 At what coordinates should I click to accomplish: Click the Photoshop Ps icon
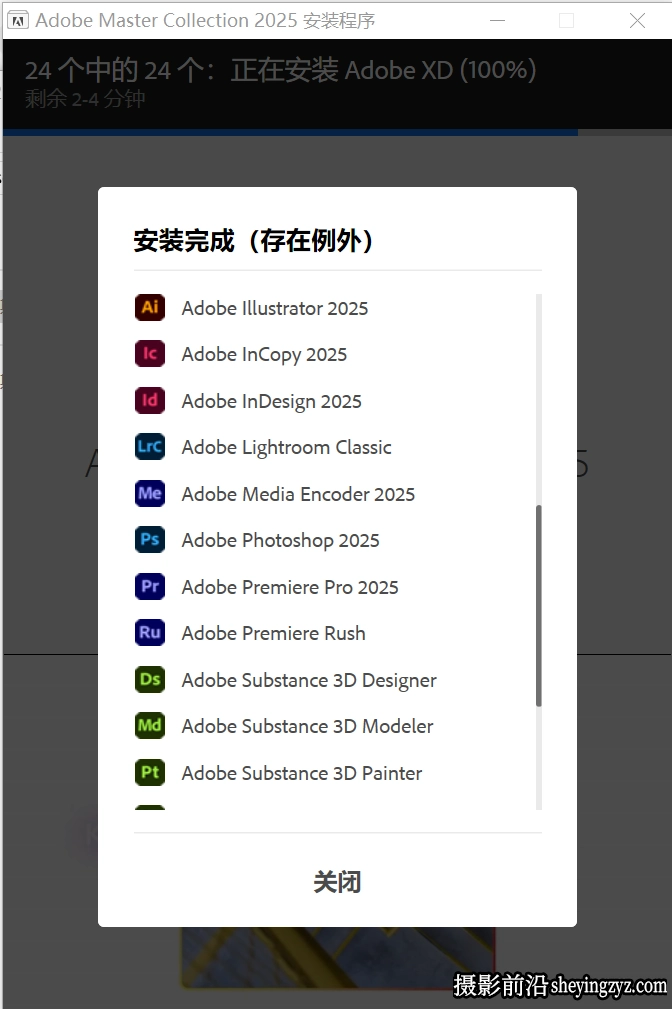coord(150,539)
